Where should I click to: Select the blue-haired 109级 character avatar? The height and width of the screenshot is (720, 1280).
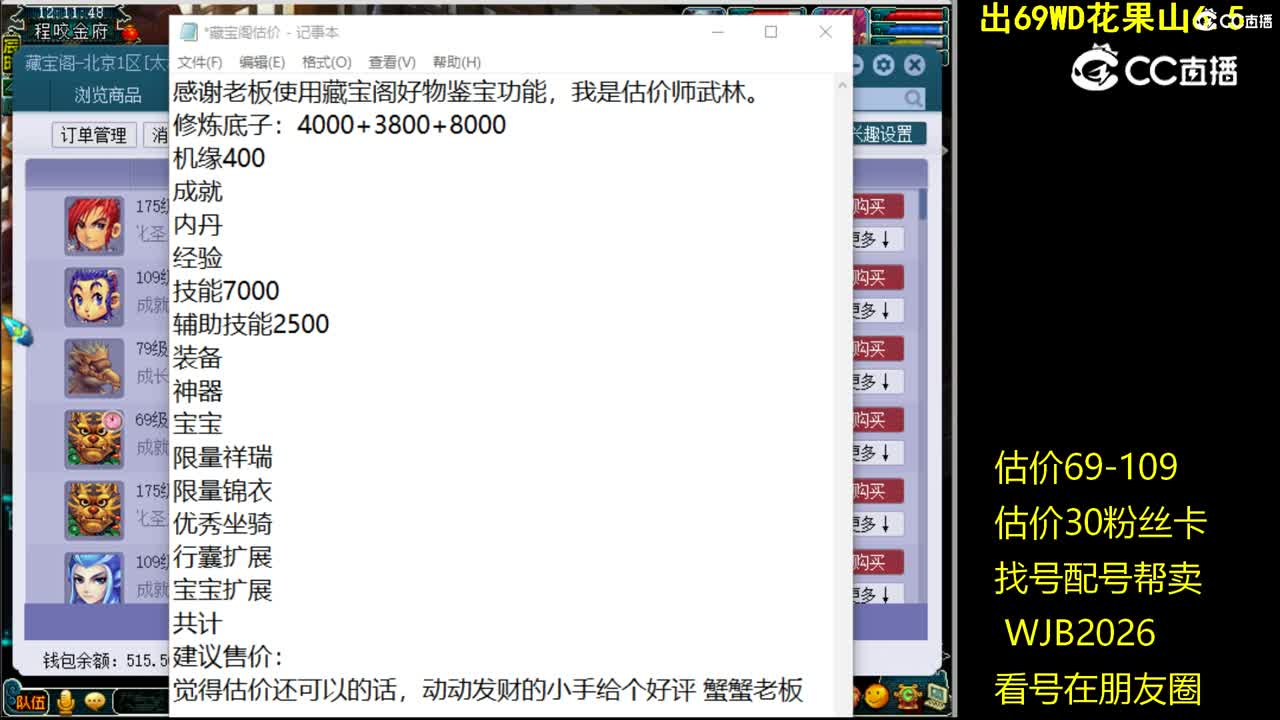(95, 297)
